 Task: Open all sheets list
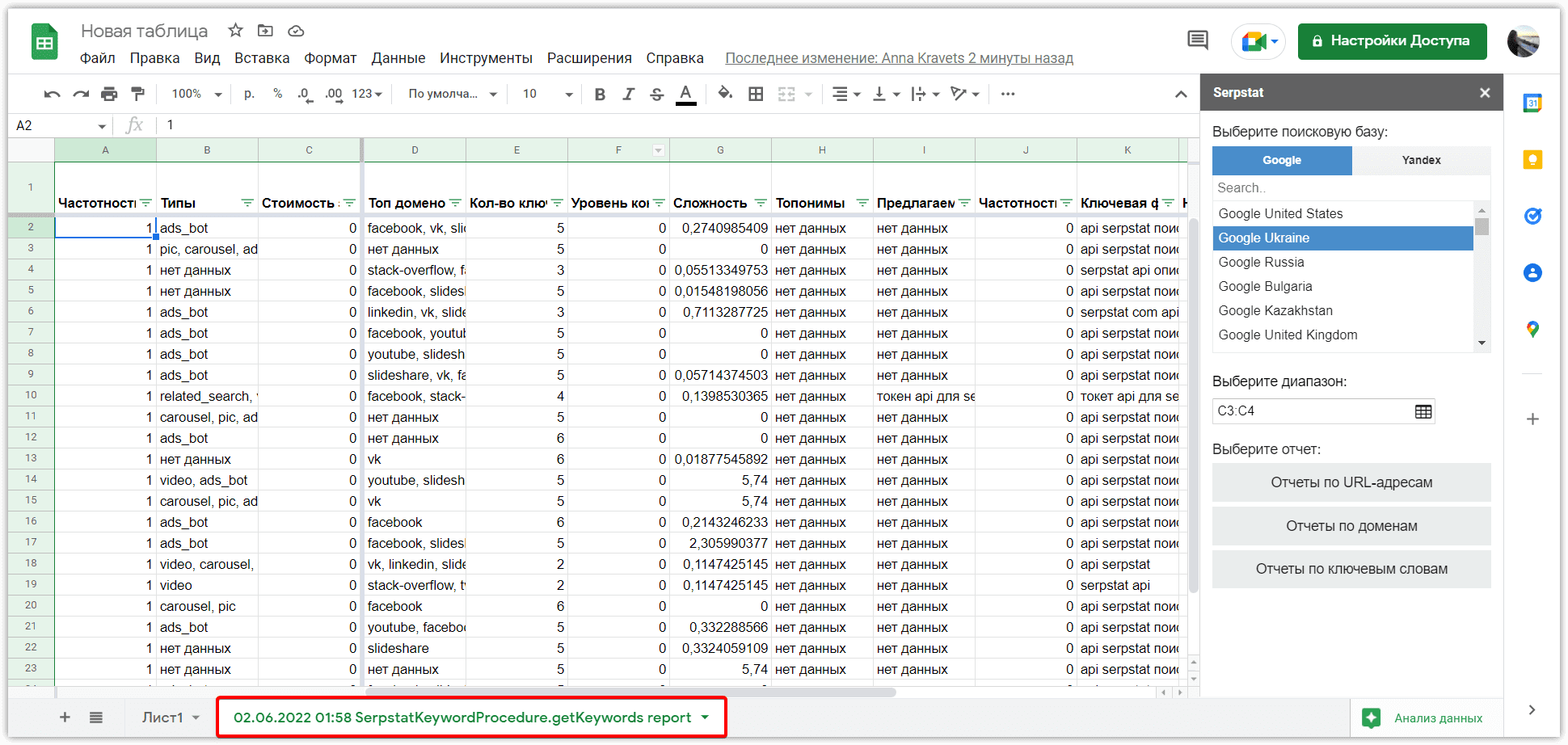click(x=96, y=717)
